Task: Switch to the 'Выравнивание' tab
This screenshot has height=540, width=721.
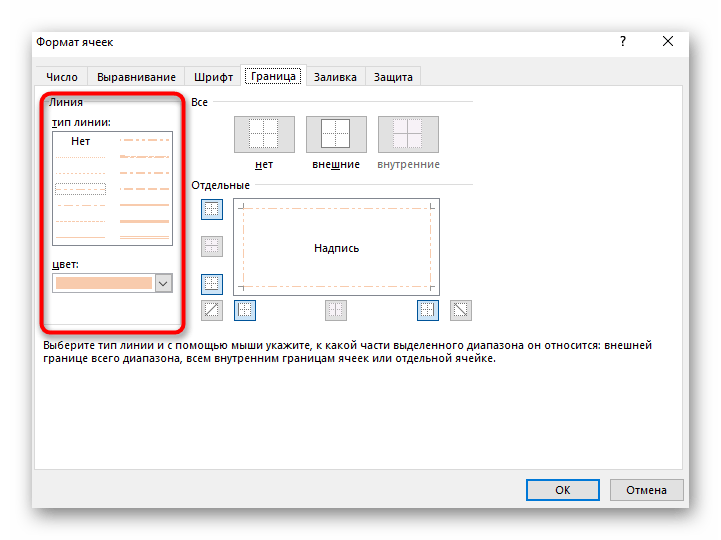Action: [x=136, y=77]
